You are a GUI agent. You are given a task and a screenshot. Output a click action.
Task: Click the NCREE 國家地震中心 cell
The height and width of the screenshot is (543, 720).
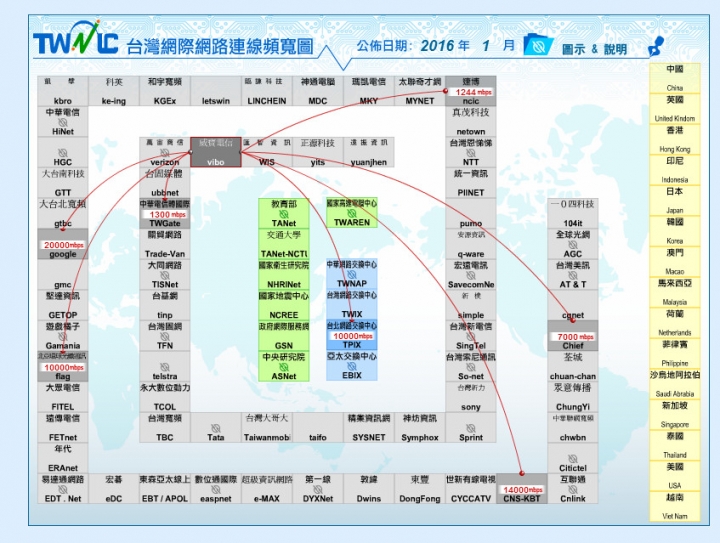[x=284, y=305]
